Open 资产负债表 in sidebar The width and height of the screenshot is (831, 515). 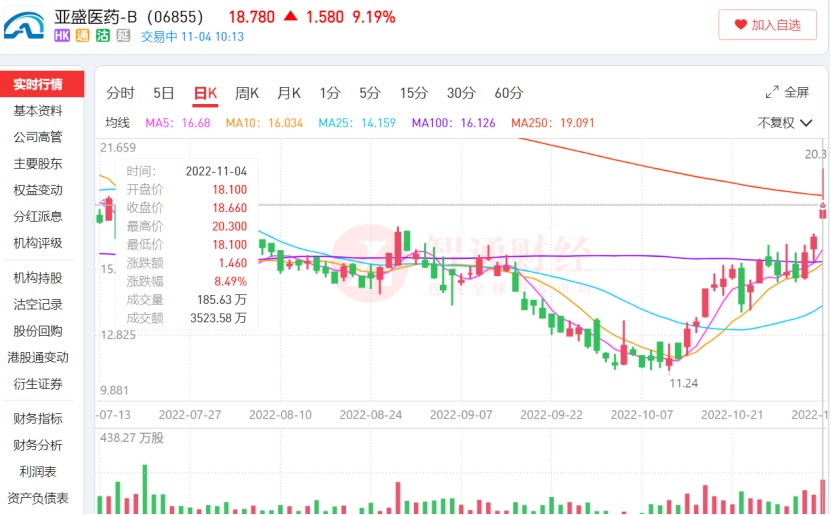(38, 498)
